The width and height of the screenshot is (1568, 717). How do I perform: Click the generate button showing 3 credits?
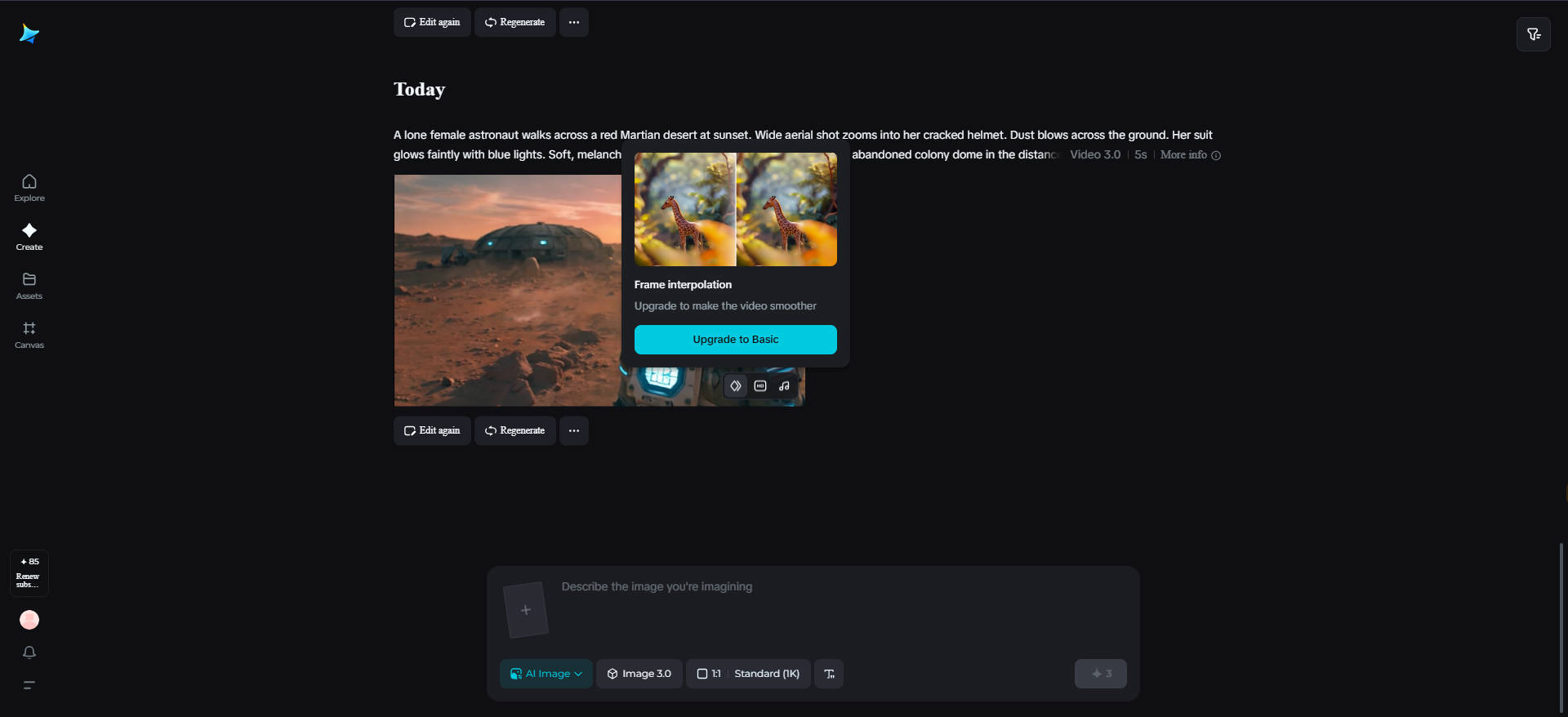1101,674
